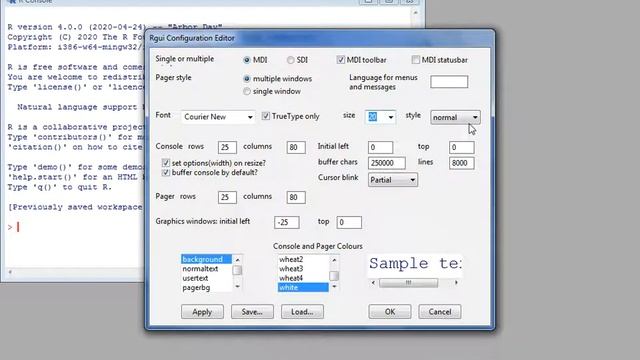Open the Cursor blink Partial dropdown

pos(393,180)
